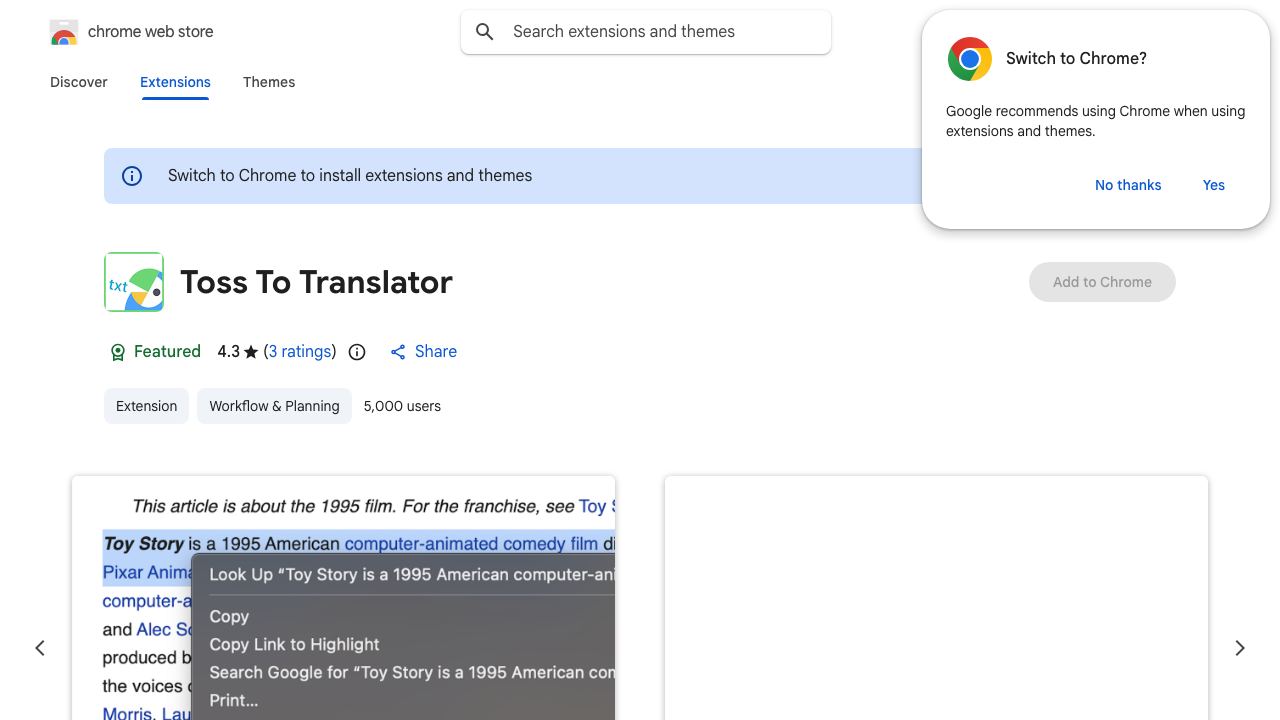
Task: Open the blank second screenshot thumbnail
Action: tap(936, 598)
